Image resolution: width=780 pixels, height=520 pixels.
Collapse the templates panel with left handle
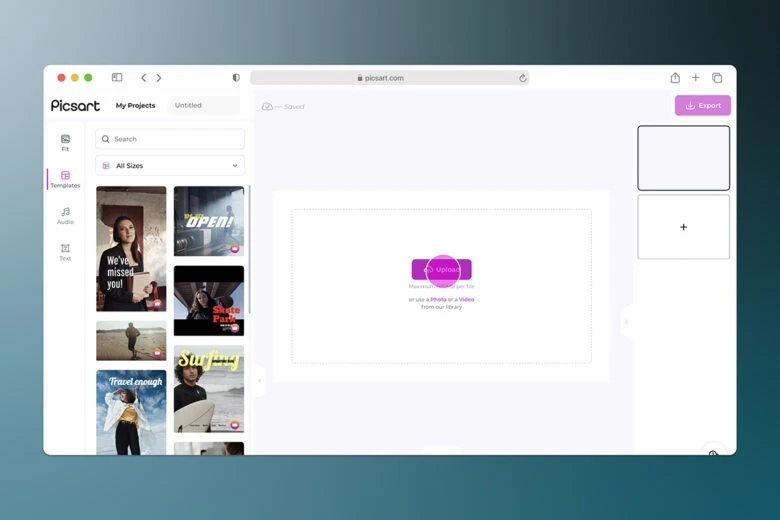coord(260,380)
